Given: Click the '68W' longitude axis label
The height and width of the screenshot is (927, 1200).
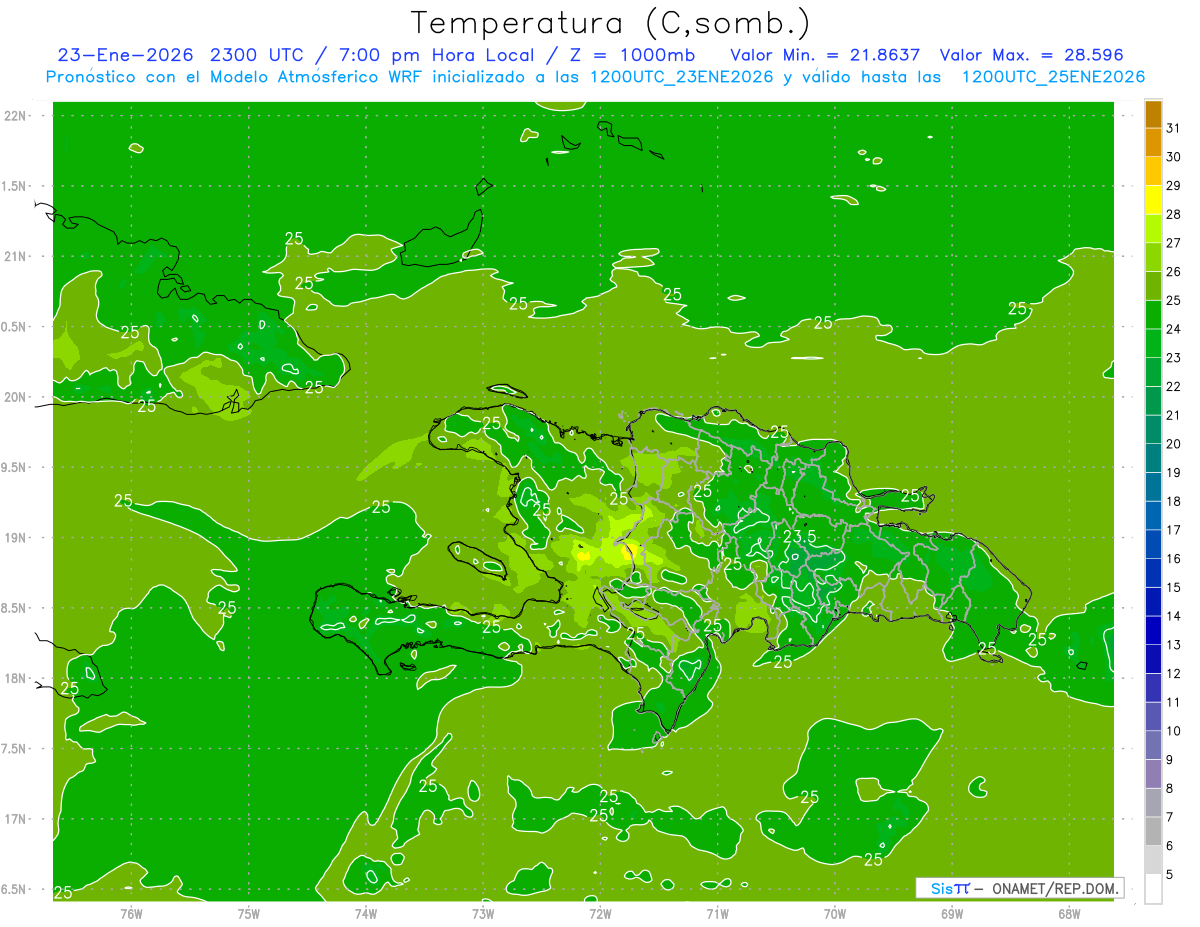Looking at the screenshot, I should [1069, 913].
